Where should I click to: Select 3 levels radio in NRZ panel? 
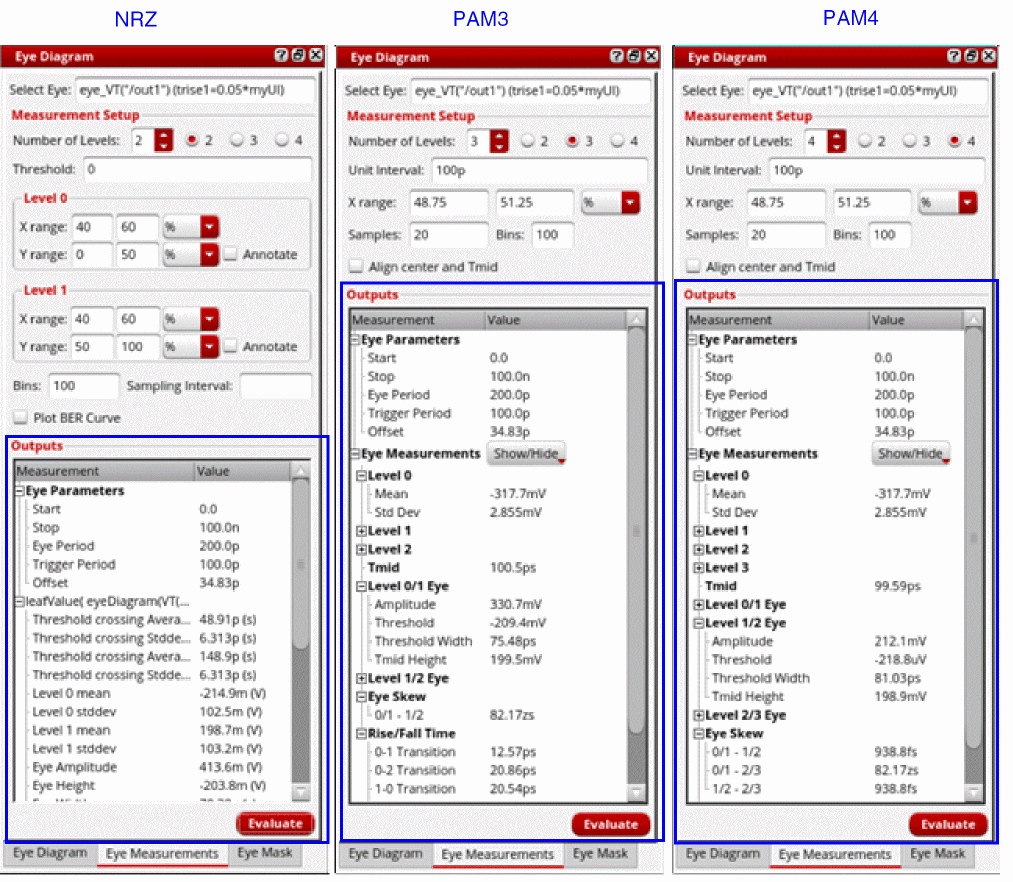tap(236, 140)
